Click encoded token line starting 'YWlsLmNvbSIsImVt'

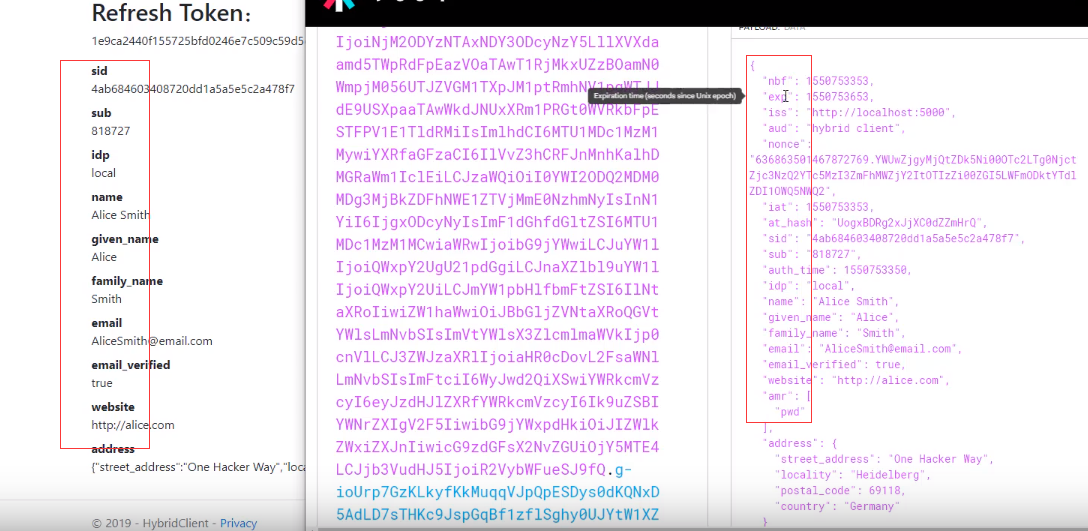click(498, 335)
